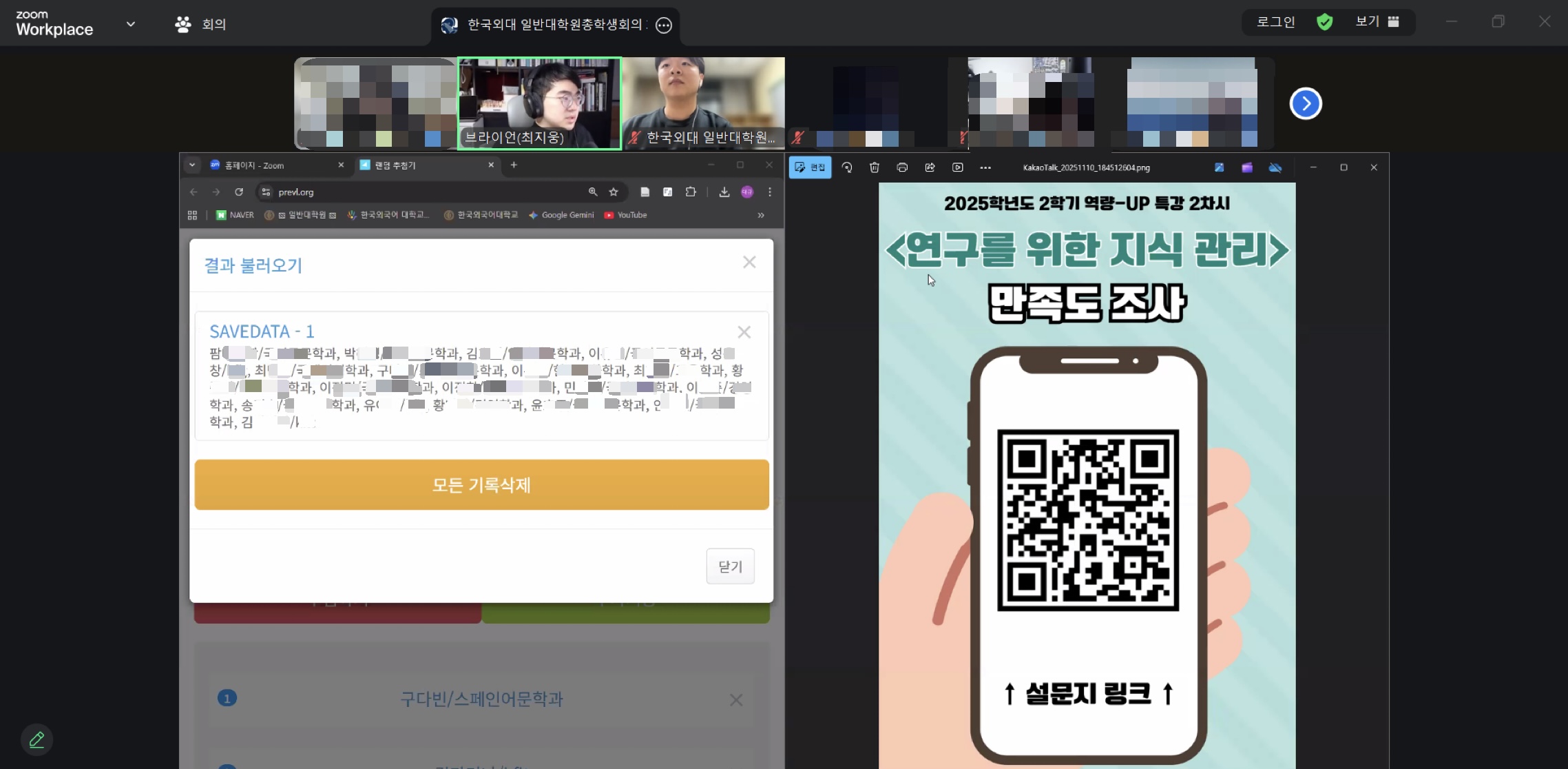
Task: Open the Chrome extensions puzzle icon
Action: (691, 192)
